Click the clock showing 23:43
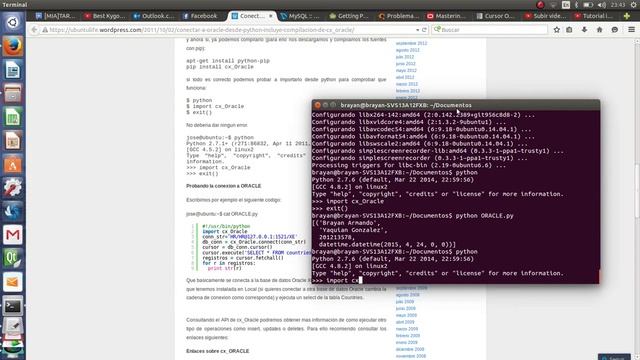The image size is (640, 360). (618, 4)
